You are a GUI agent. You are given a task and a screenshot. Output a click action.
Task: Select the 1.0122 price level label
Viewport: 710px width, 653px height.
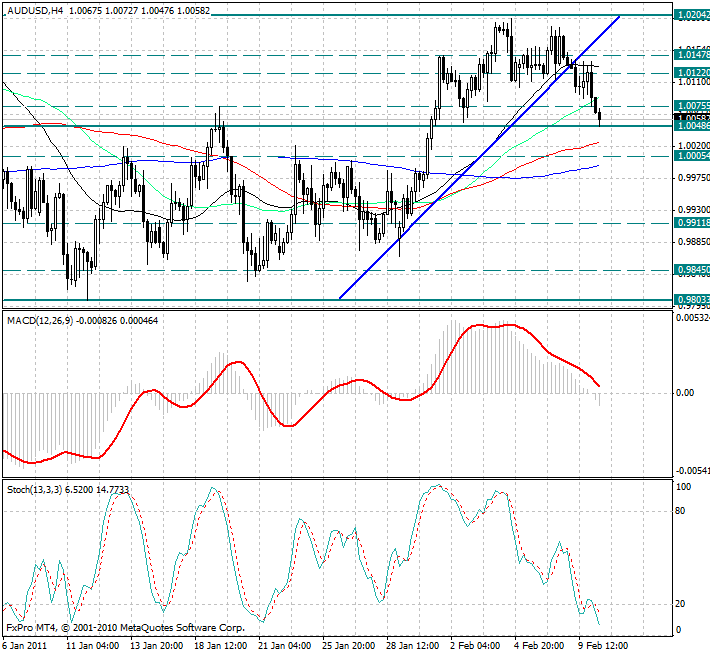click(692, 72)
